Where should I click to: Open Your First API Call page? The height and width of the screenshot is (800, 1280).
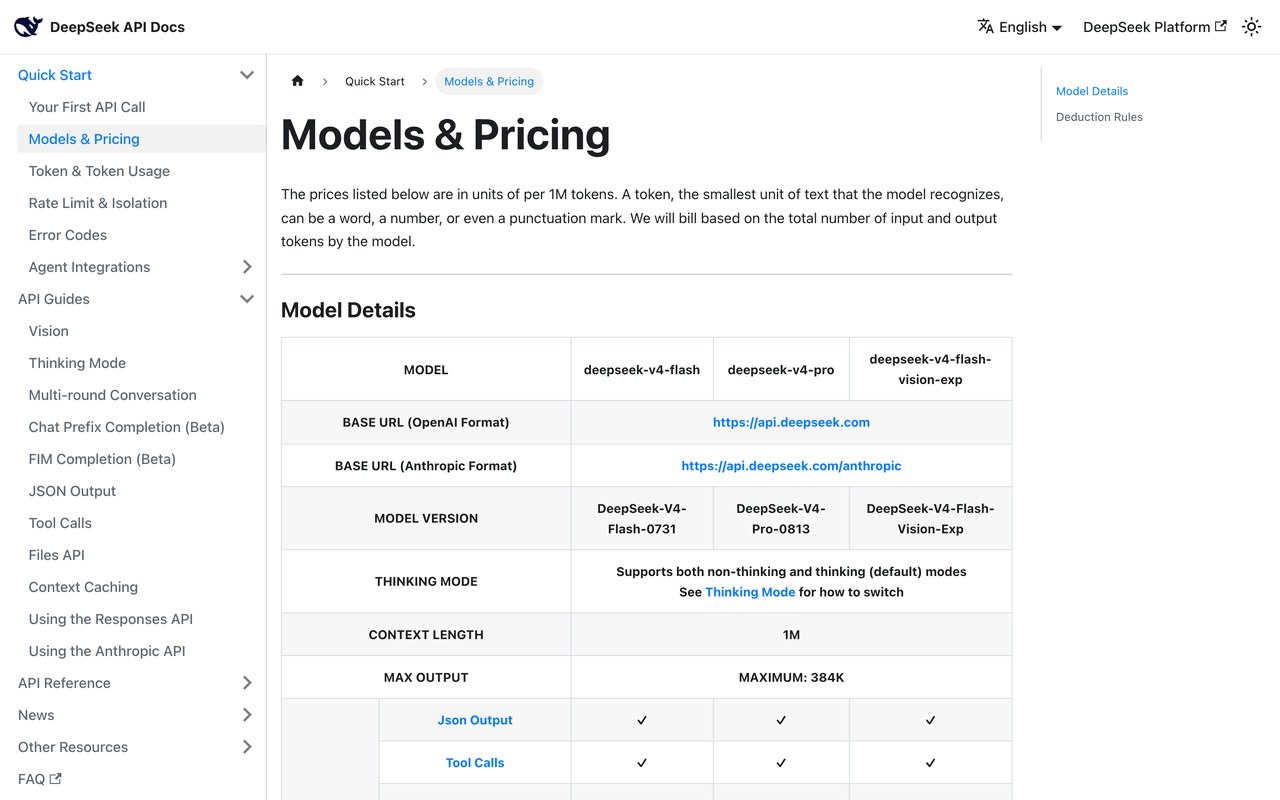87,107
